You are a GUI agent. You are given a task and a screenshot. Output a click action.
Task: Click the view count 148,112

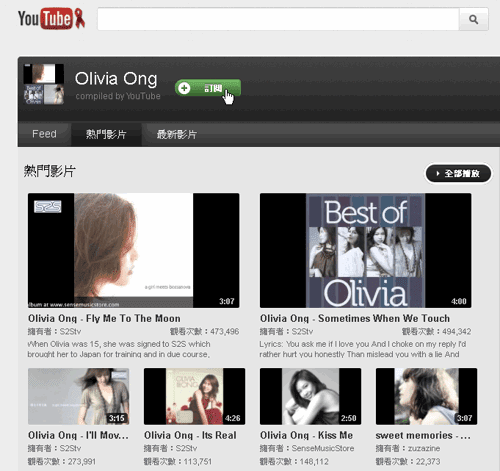coord(314,462)
